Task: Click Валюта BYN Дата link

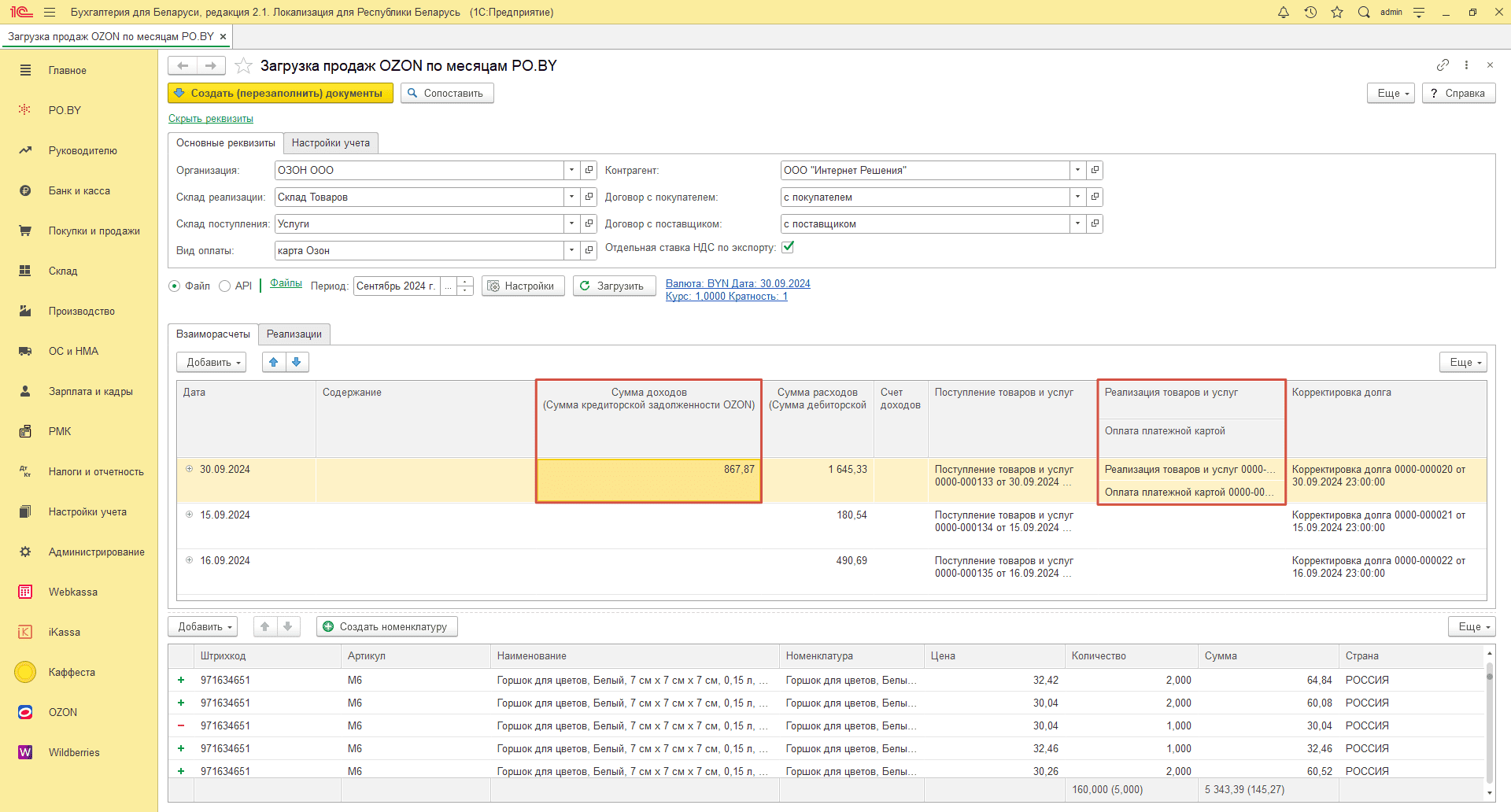Action: pyautogui.click(x=737, y=283)
